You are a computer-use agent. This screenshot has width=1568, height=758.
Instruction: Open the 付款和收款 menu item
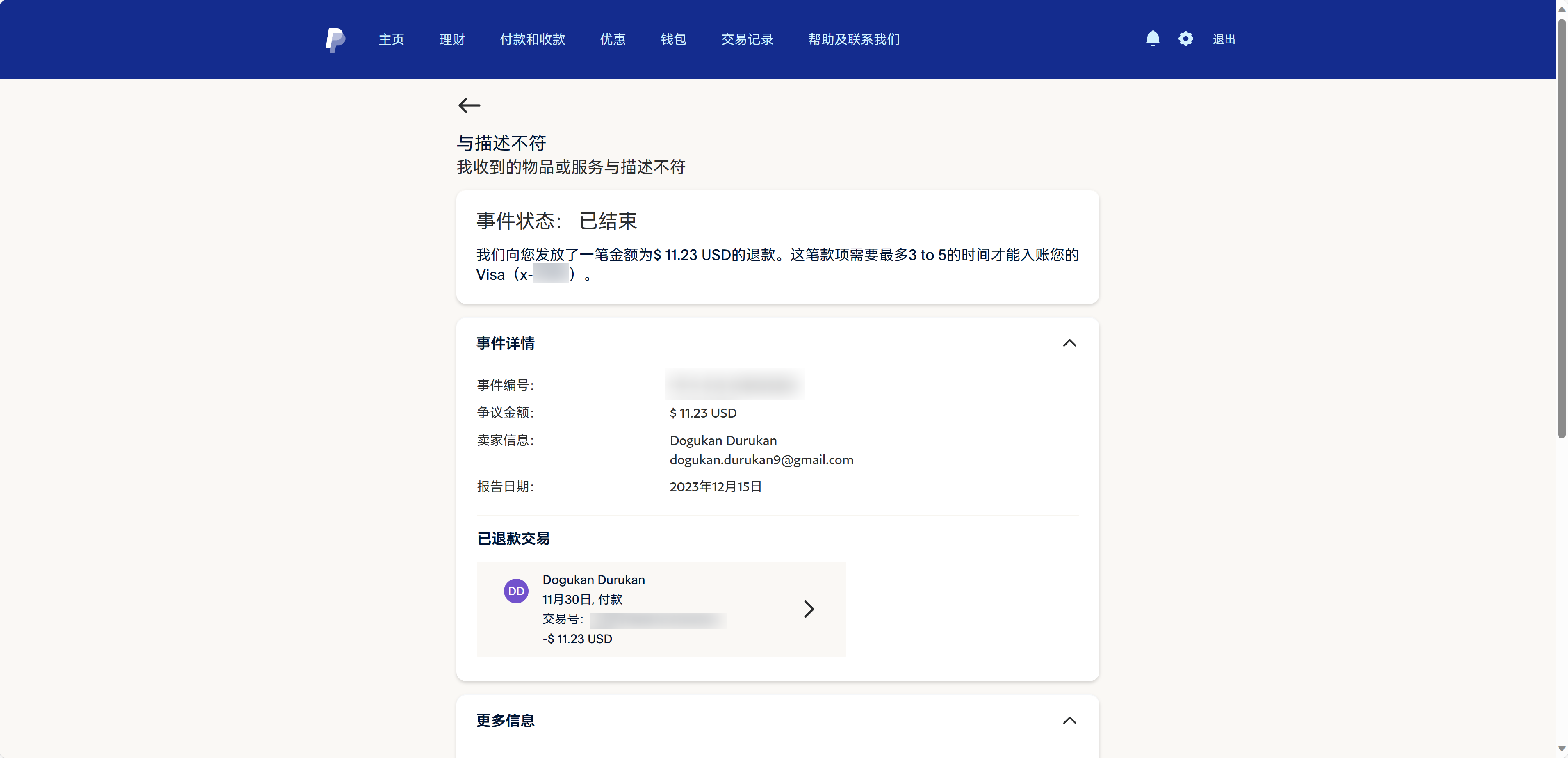533,39
